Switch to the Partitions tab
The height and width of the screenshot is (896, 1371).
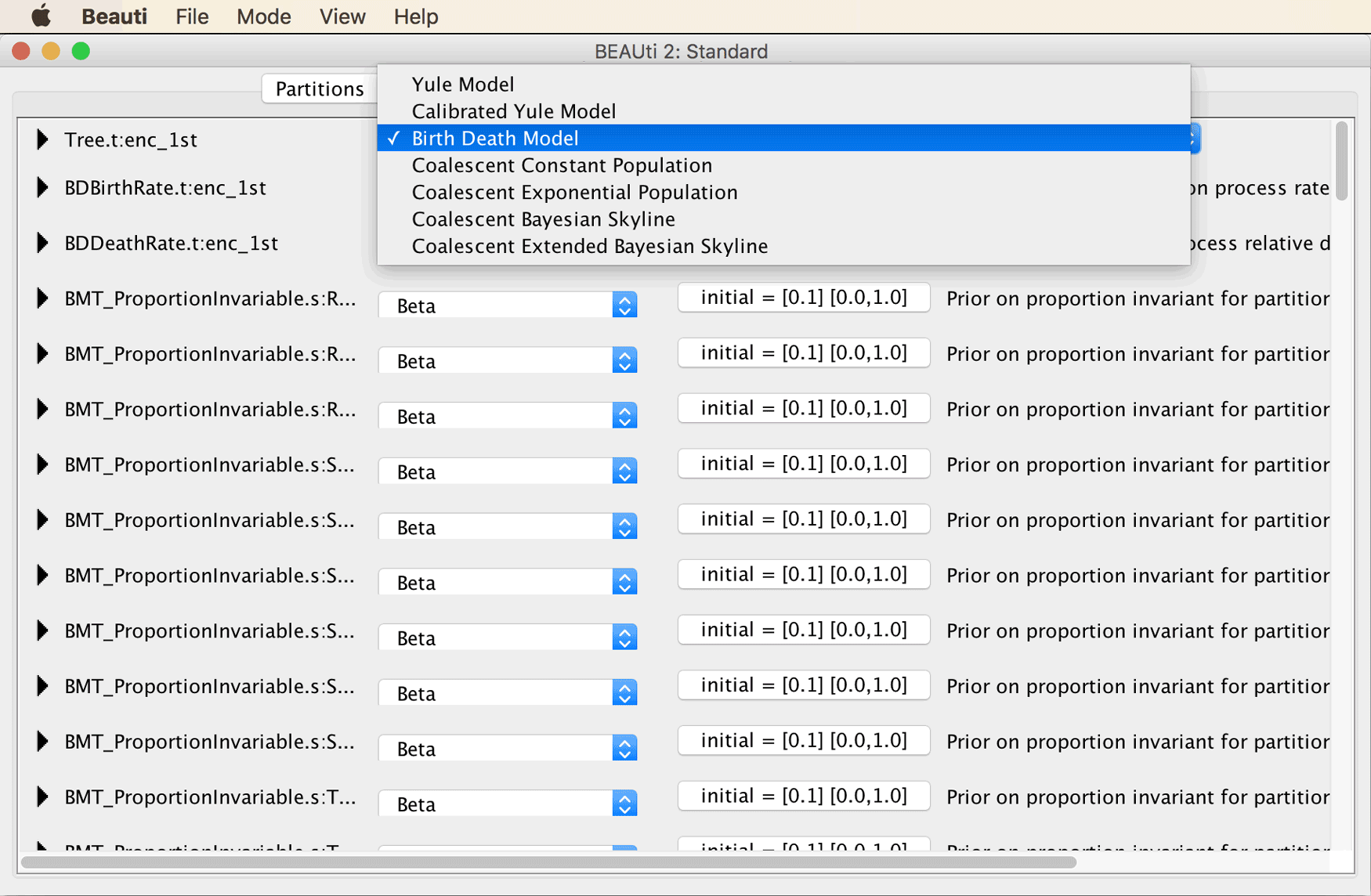point(320,89)
